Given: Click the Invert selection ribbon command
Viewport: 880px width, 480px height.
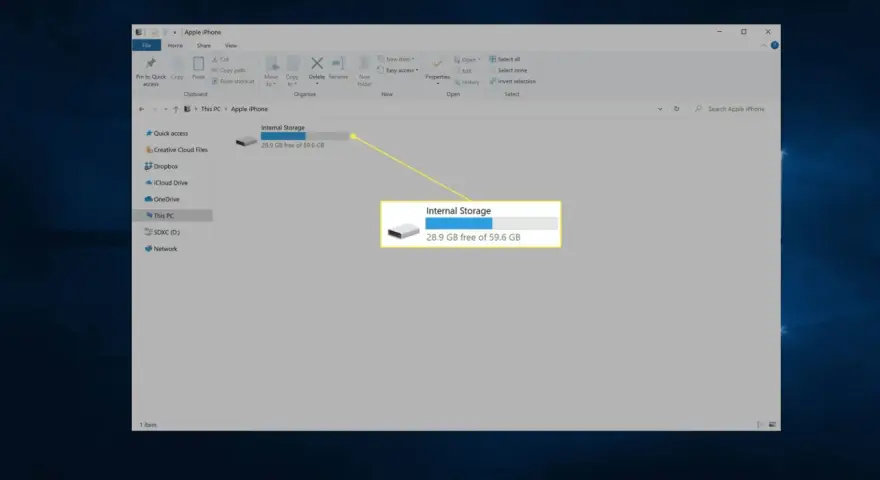Looking at the screenshot, I should [512, 81].
